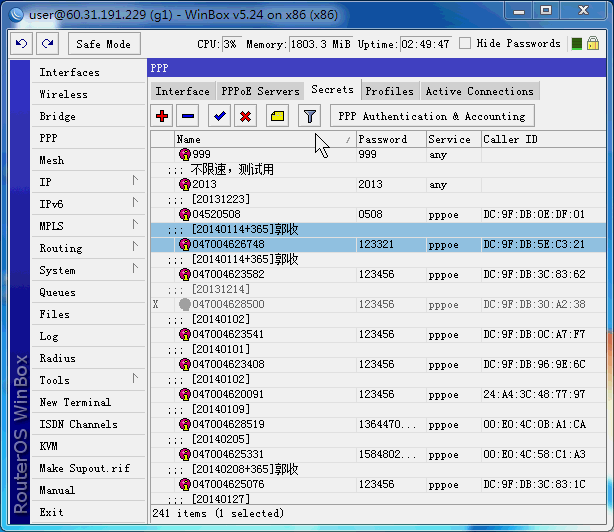Enable the selected secret with checkmark icon

pos(219,116)
